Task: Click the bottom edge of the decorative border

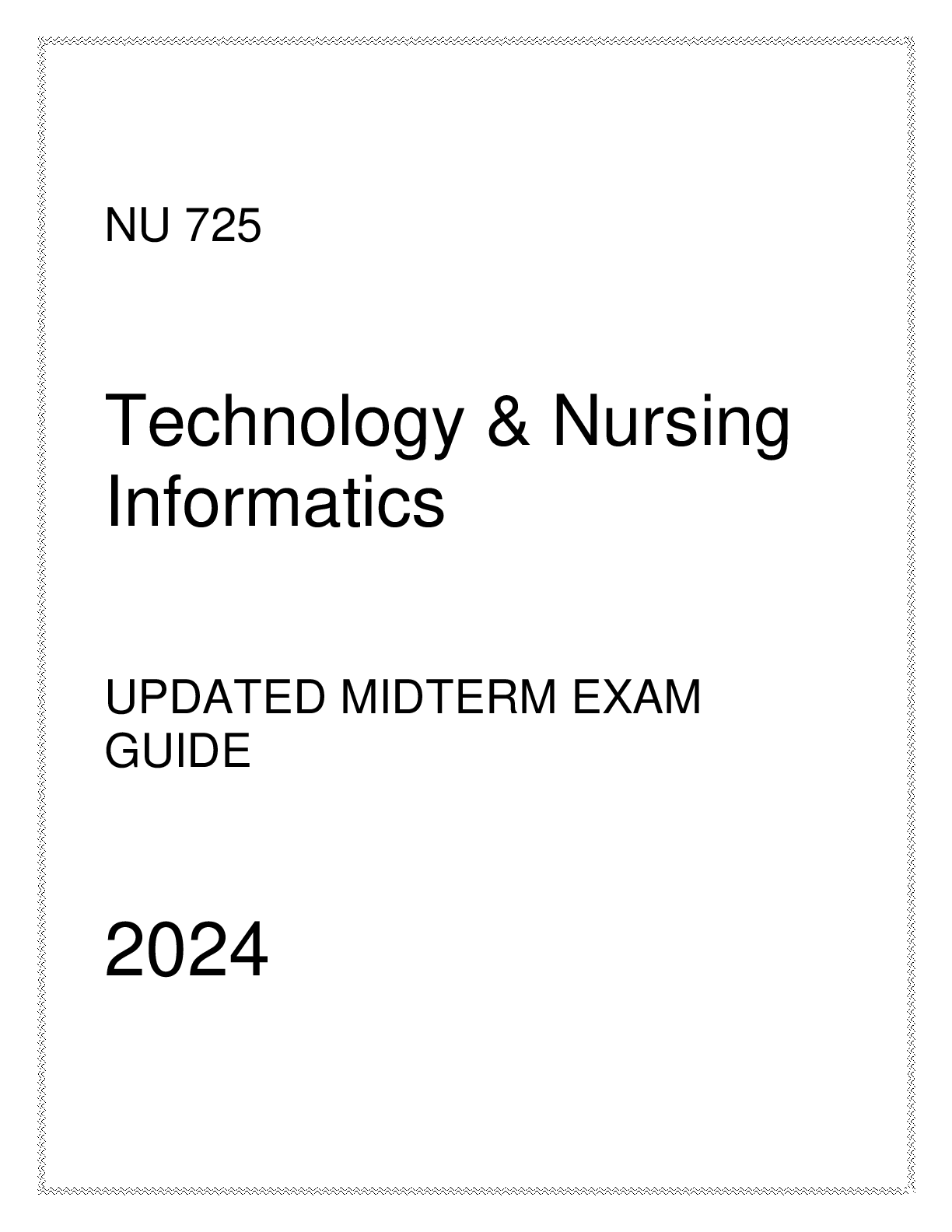Action: pos(476,1192)
